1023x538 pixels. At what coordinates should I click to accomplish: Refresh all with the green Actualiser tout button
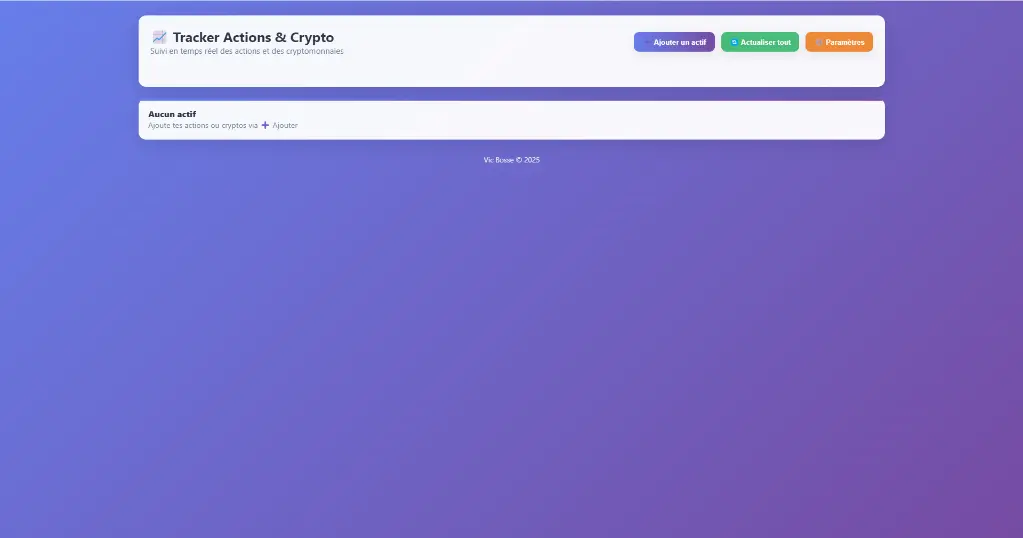tap(759, 42)
